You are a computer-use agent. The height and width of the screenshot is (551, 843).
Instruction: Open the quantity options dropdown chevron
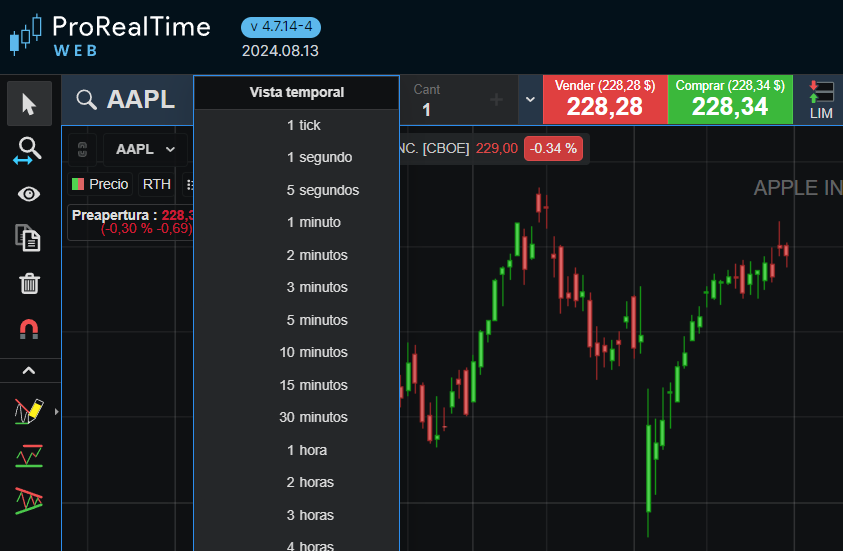tap(530, 99)
